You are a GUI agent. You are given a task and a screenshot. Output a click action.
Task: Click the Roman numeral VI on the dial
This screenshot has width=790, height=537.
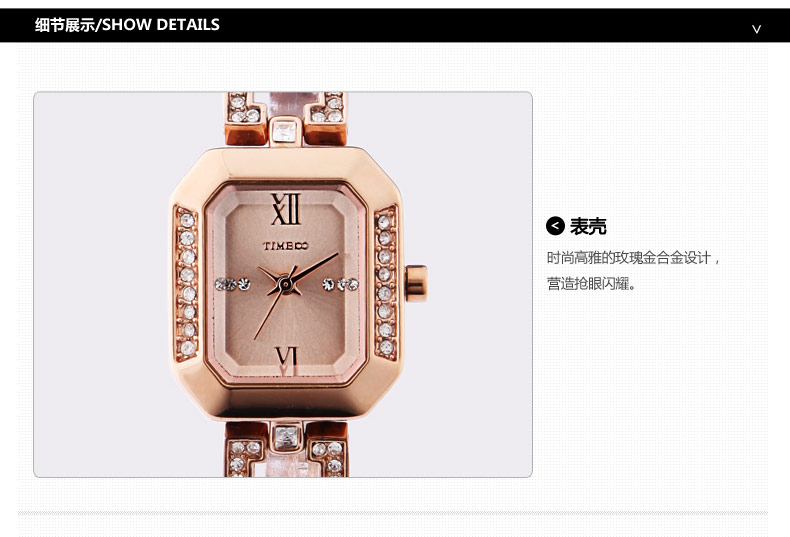click(x=287, y=357)
